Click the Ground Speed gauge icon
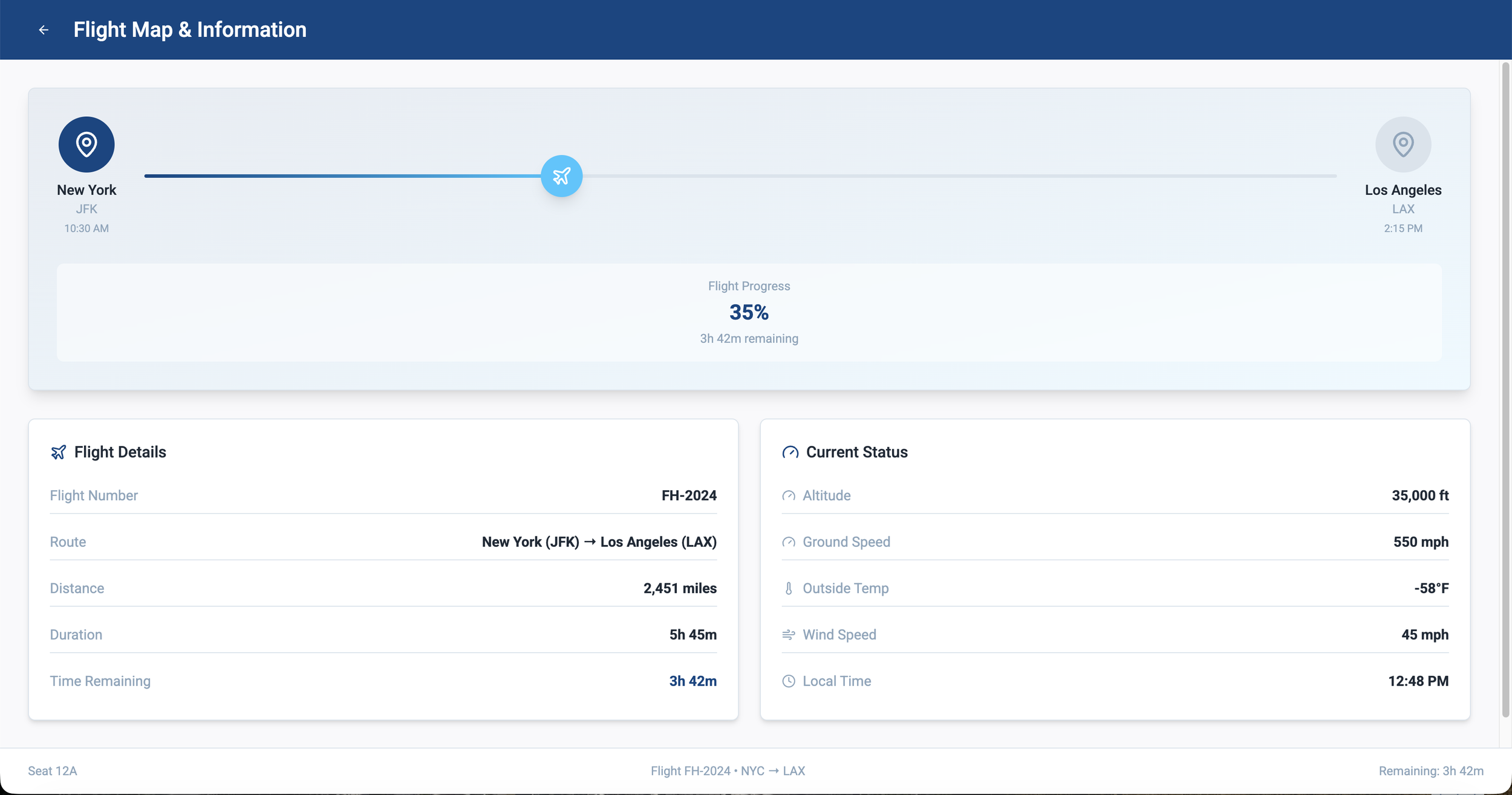Image resolution: width=1512 pixels, height=795 pixels. pos(788,542)
